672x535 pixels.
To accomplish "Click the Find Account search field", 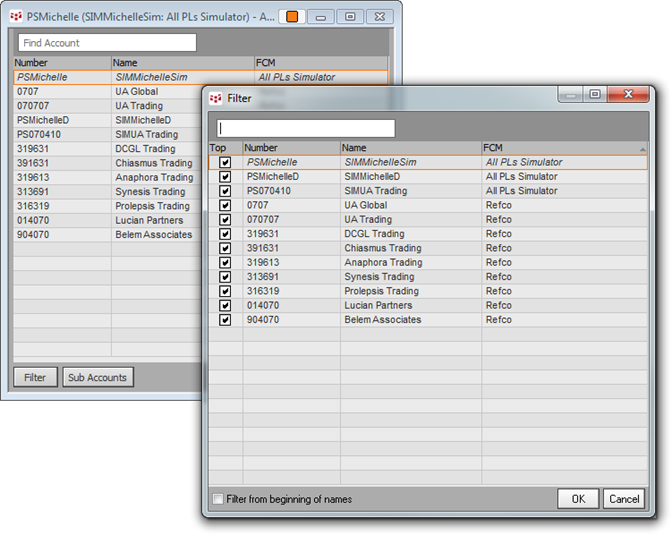I will (107, 43).
